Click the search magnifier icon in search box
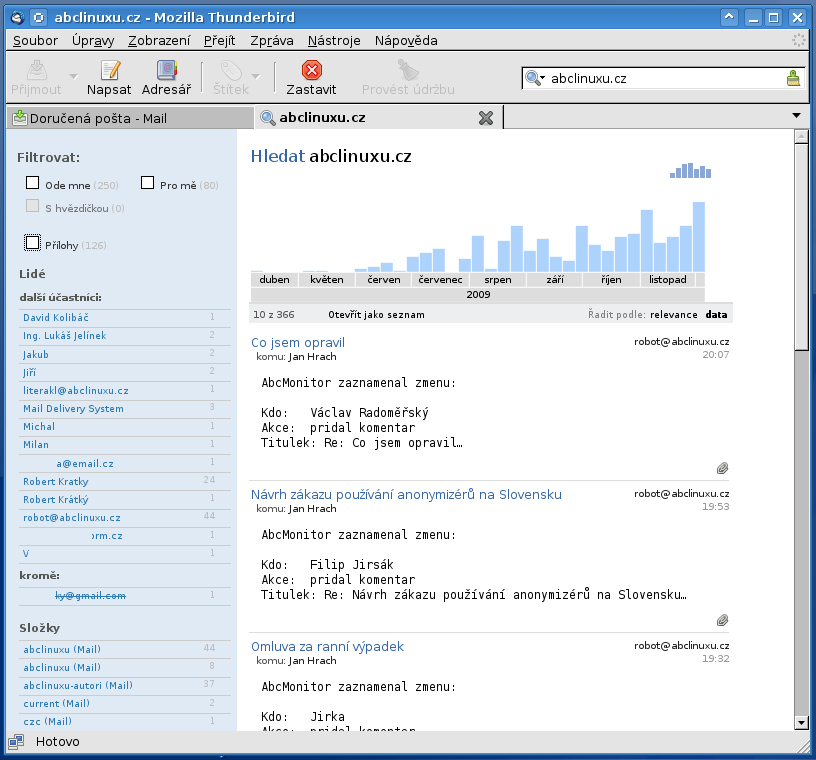816x760 pixels. click(x=532, y=78)
